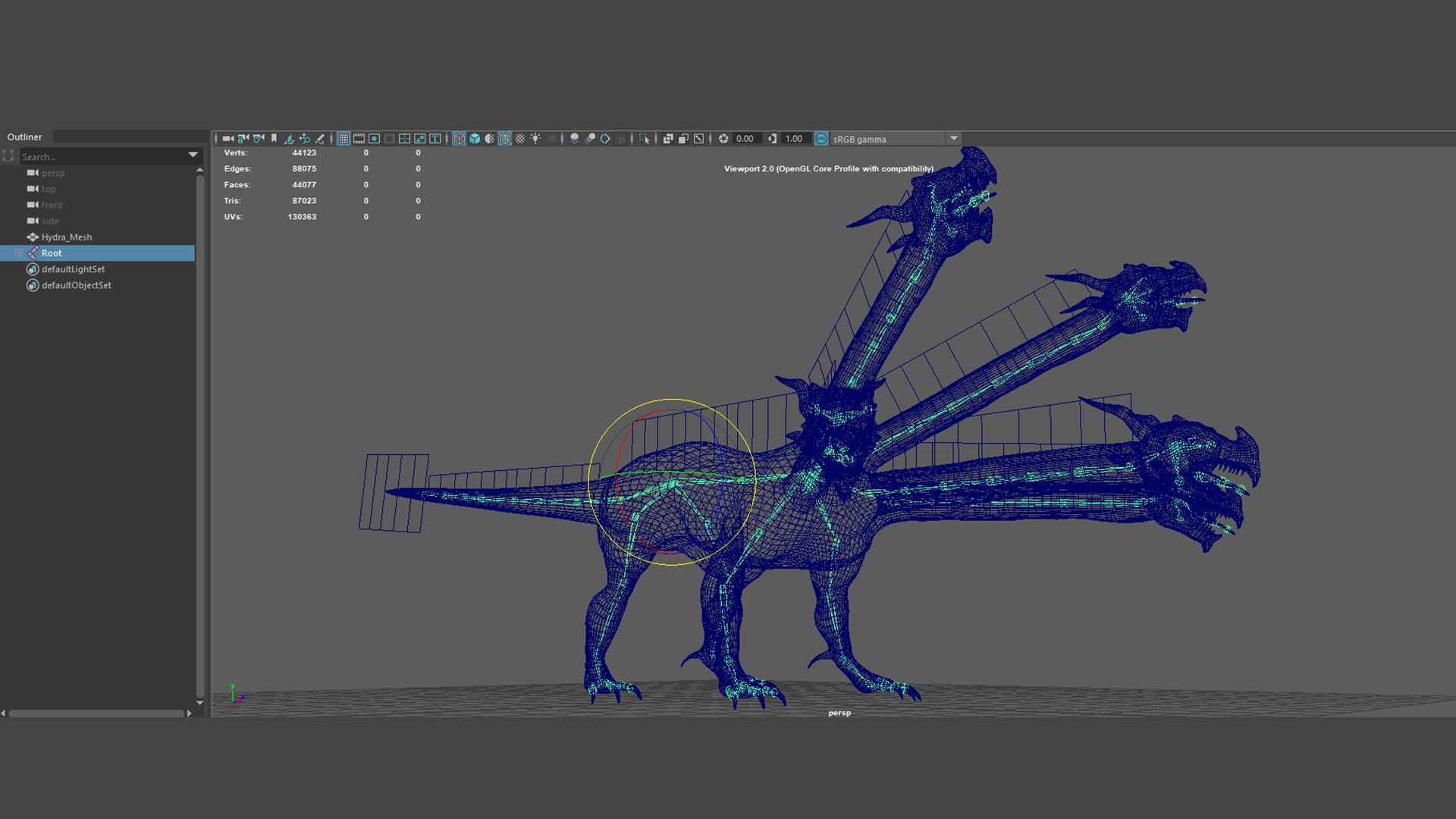Toggle the Gate Mask icon
Viewport: 1456px width, 819px height.
coord(389,139)
